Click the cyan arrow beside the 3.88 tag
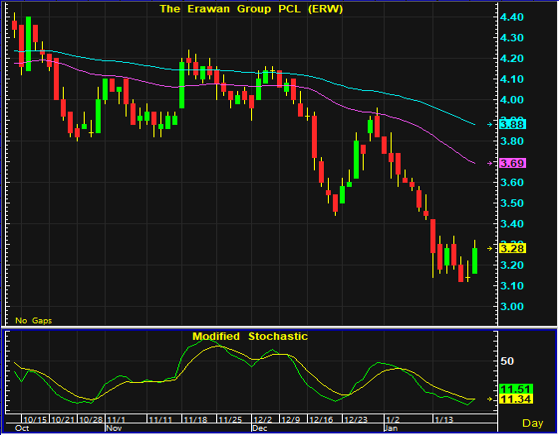This screenshot has width=559, height=435. pos(490,124)
